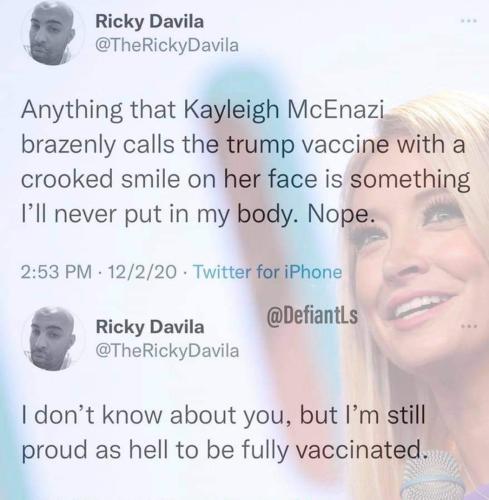Open the Ricky Davila name in the top tweet
489x500 pixels.
pos(150,22)
